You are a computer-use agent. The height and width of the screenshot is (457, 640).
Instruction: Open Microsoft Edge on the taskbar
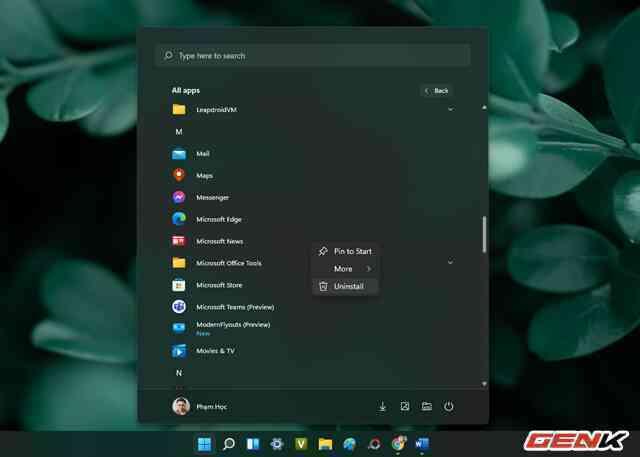[x=349, y=444]
